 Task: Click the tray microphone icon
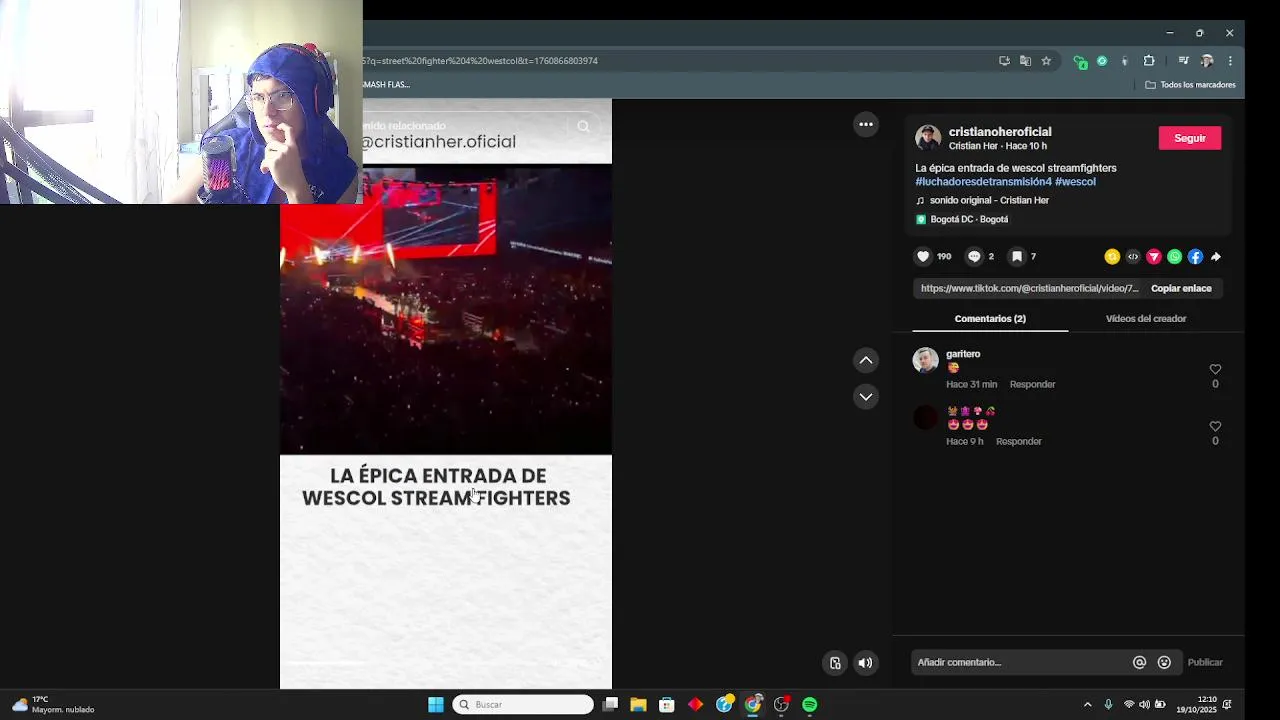point(1108,705)
